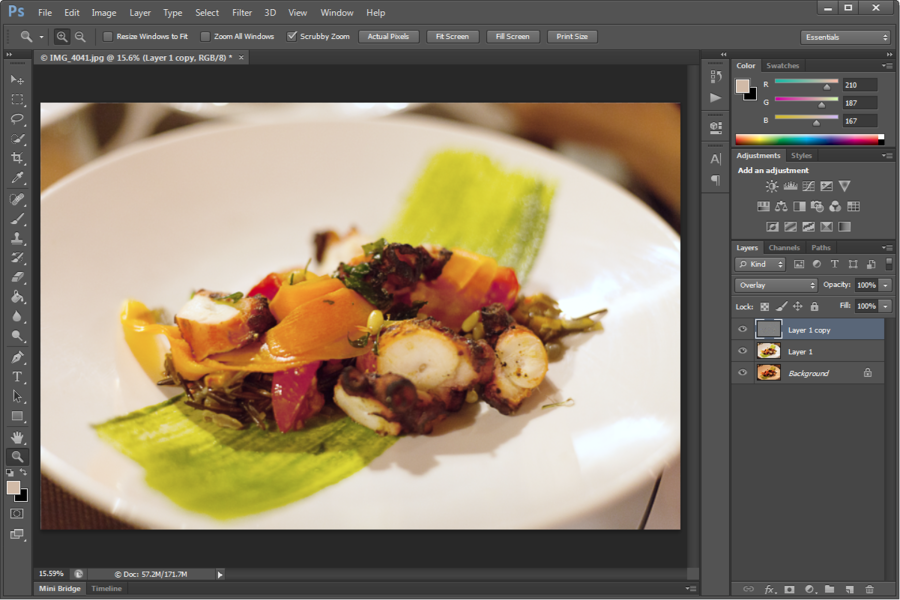Hide the Background layer eye

click(742, 373)
